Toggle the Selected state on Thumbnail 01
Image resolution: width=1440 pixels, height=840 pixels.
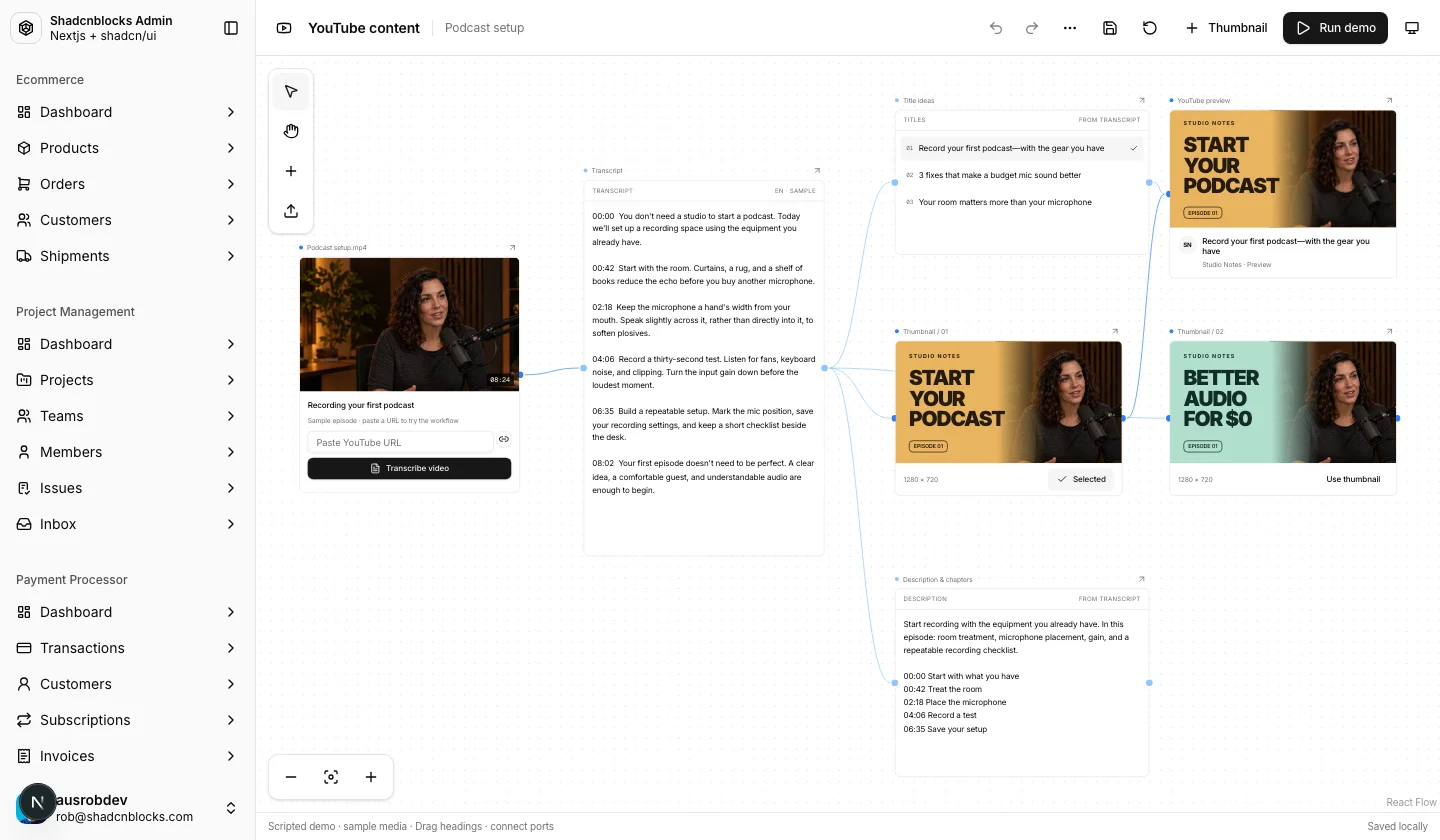(x=1081, y=480)
